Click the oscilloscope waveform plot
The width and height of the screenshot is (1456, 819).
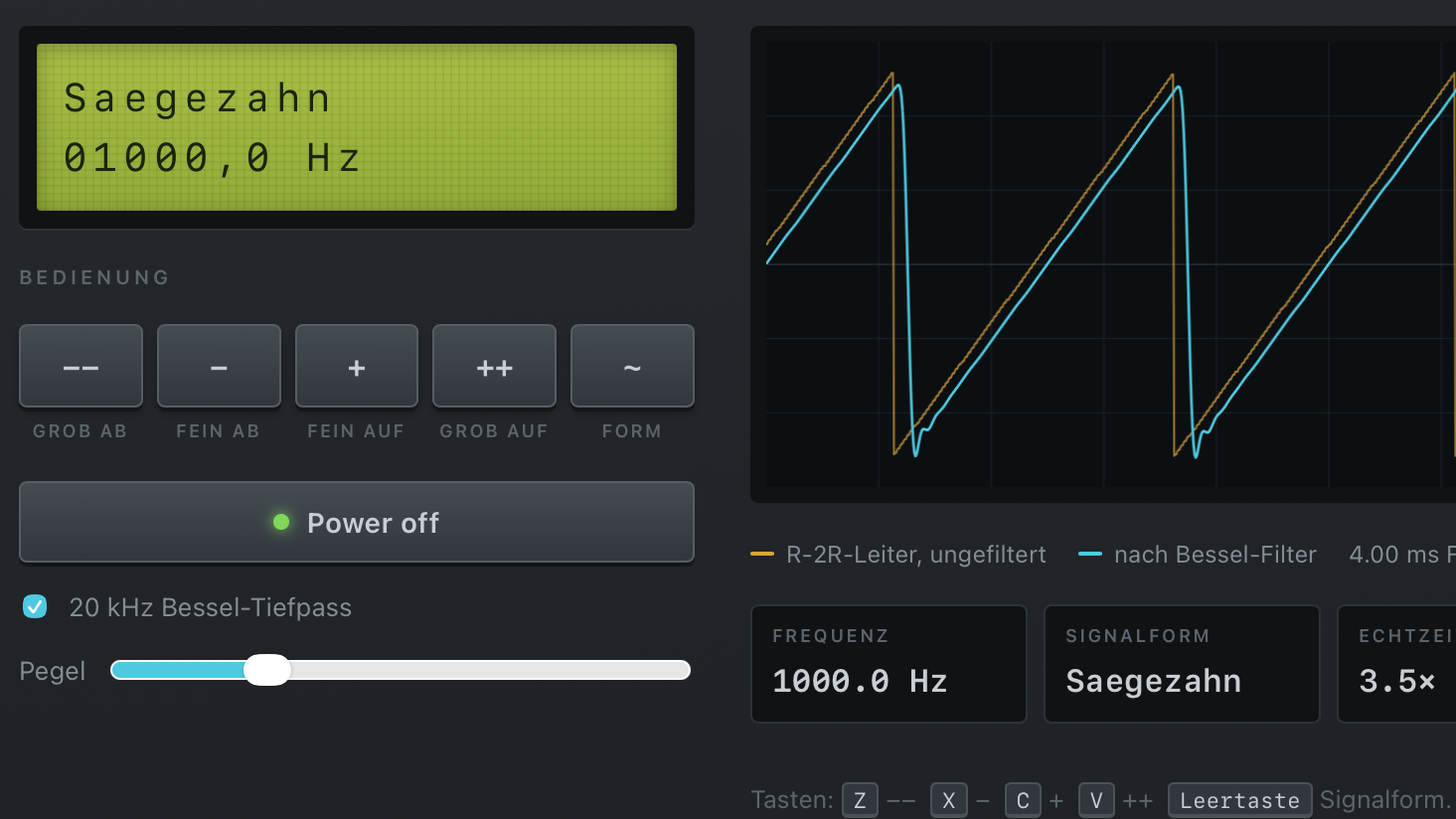pyautogui.click(x=1103, y=264)
